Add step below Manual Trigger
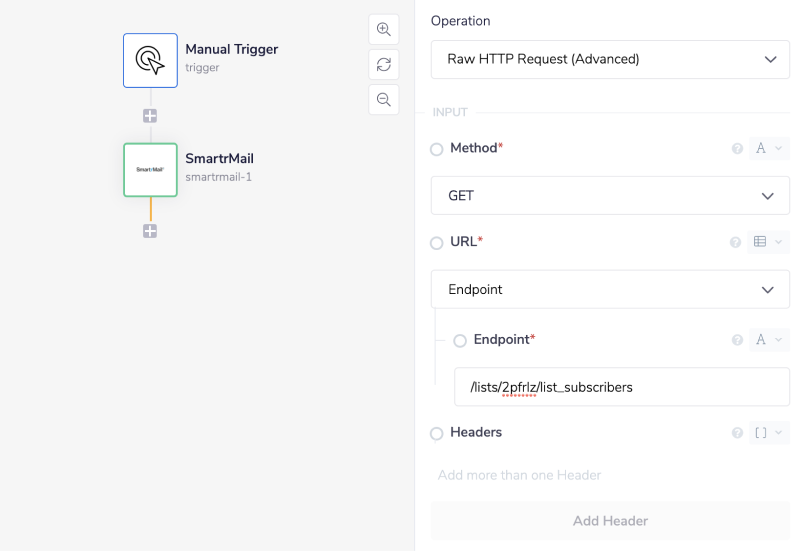 150,116
